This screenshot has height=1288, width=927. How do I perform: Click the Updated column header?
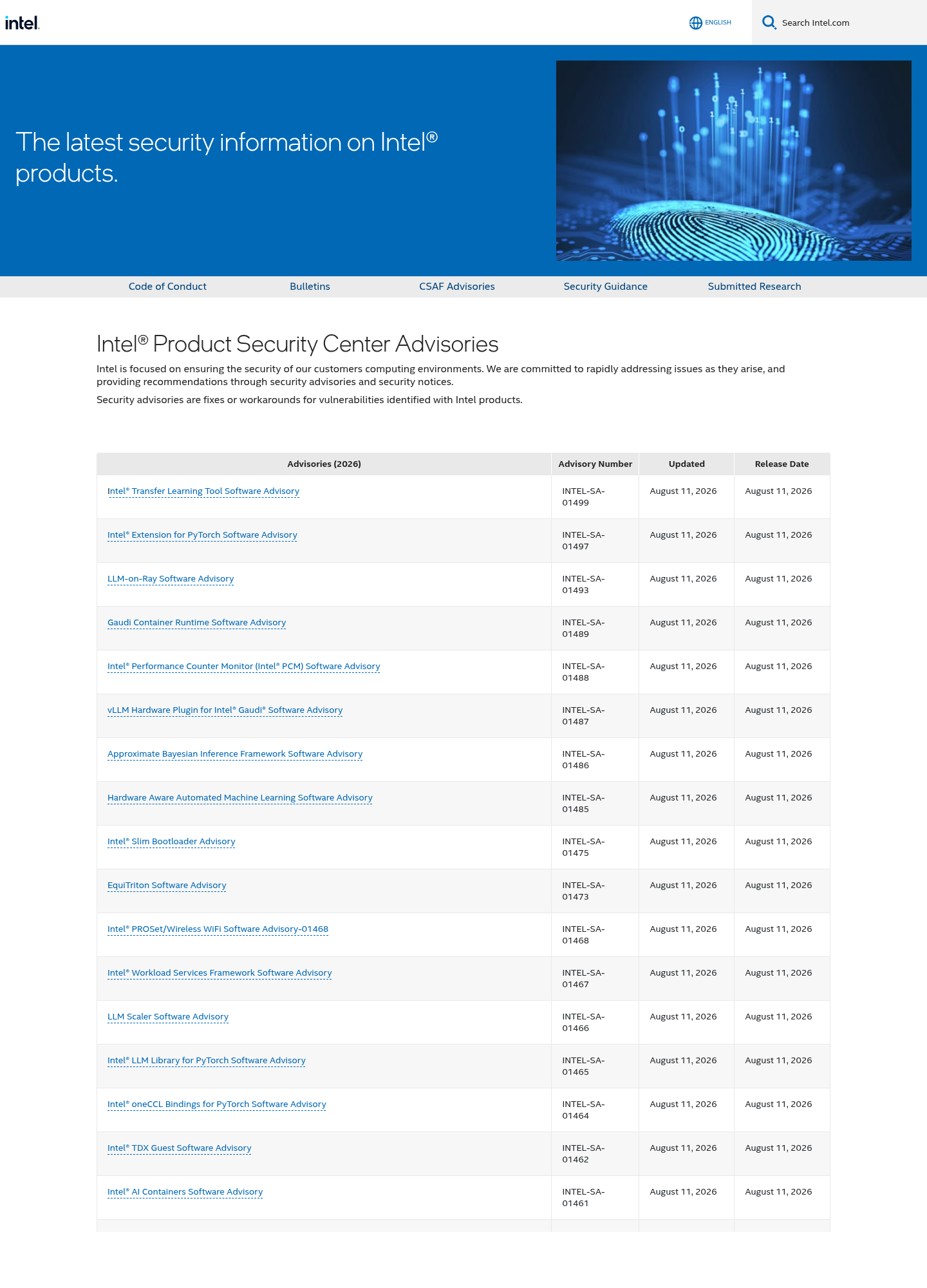point(686,464)
